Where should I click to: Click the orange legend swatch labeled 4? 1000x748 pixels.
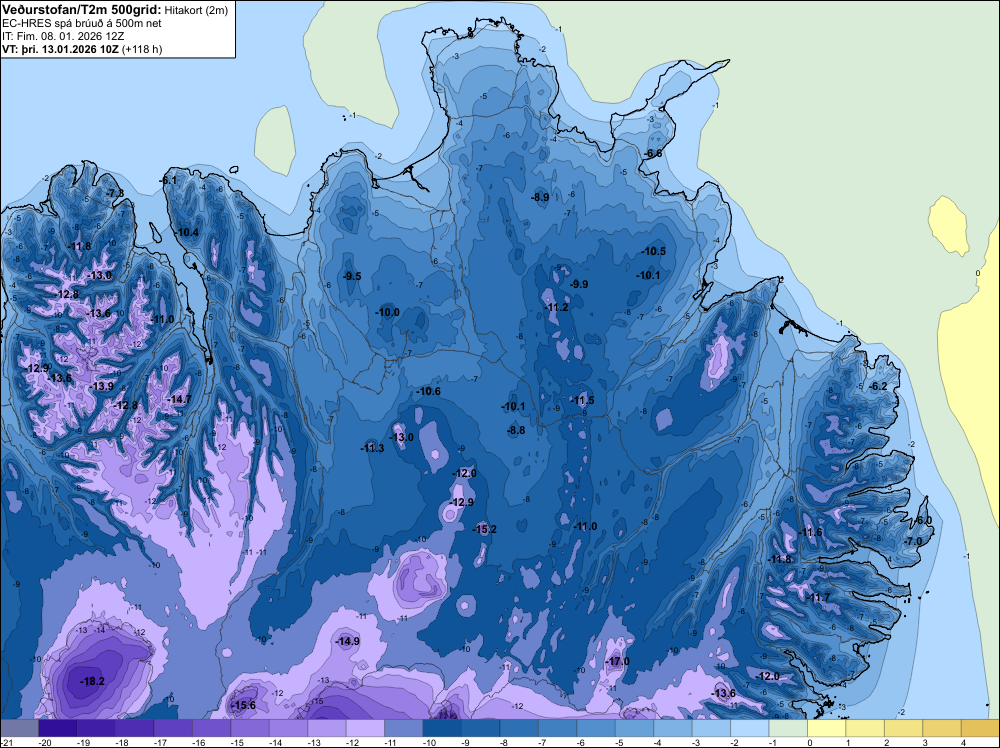click(980, 728)
